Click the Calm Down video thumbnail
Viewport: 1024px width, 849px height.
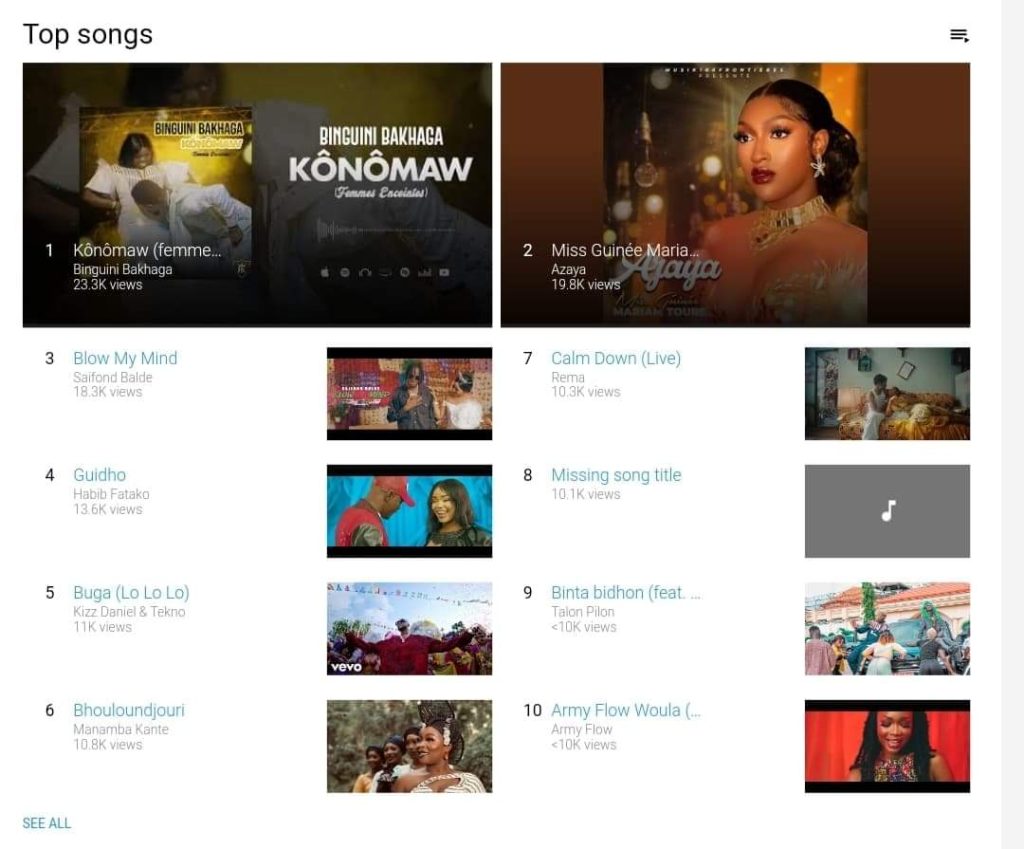pyautogui.click(x=887, y=393)
